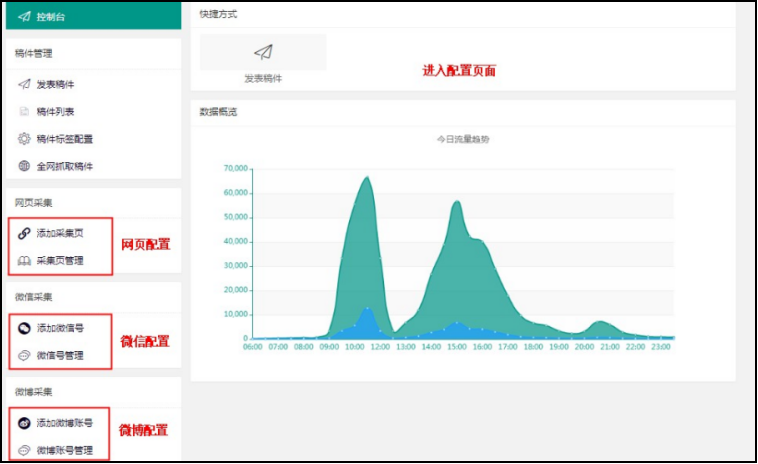Open 稿件标签配置 in the sidebar
The image size is (758, 464).
[x=65, y=139]
